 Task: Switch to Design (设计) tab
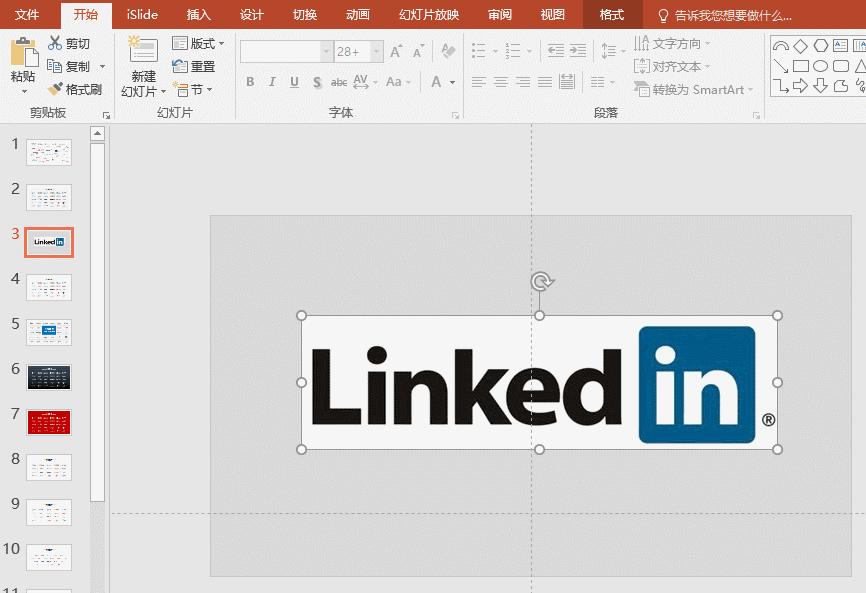click(251, 14)
